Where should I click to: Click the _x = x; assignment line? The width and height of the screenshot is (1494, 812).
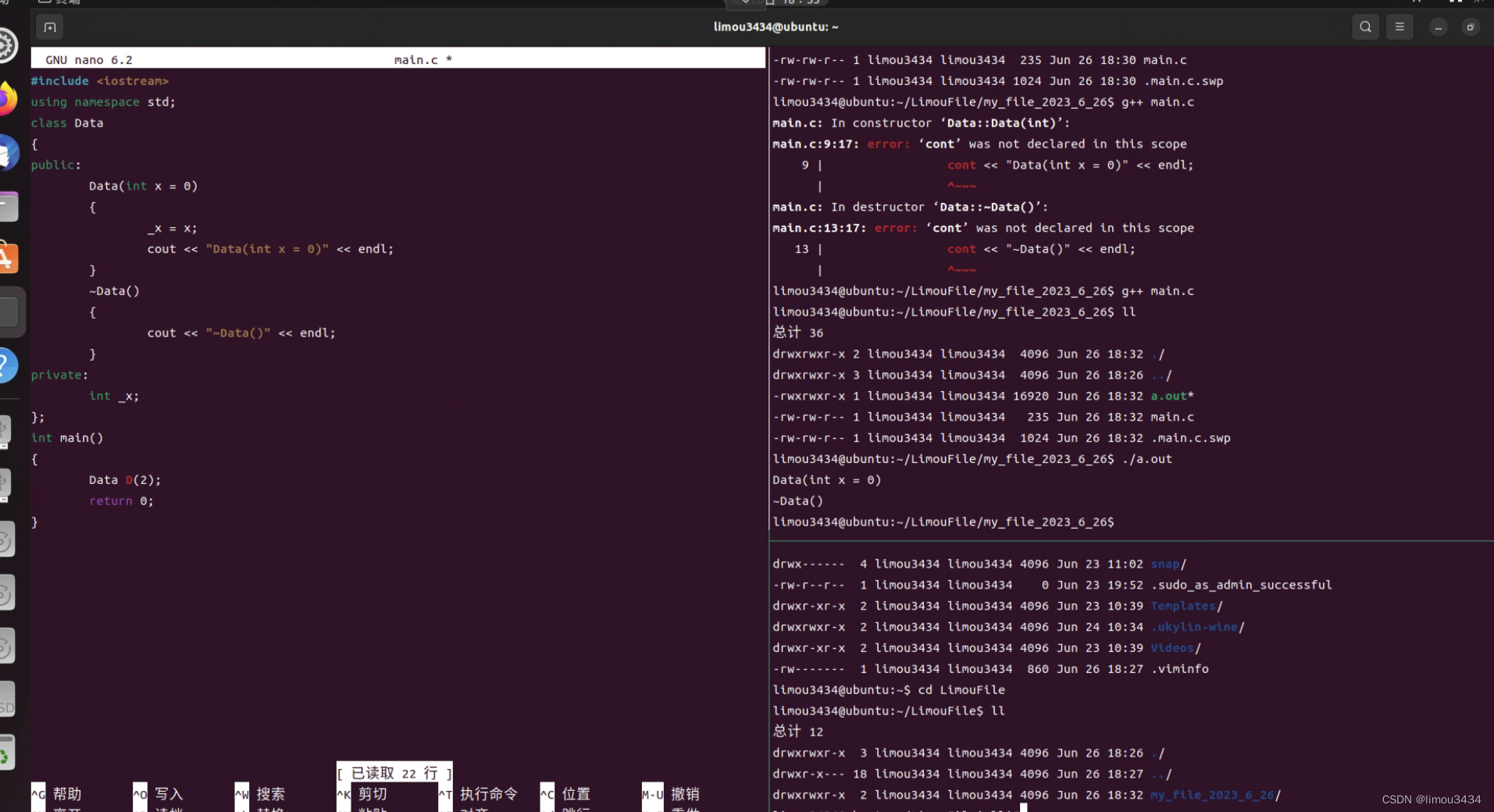pyautogui.click(x=173, y=228)
